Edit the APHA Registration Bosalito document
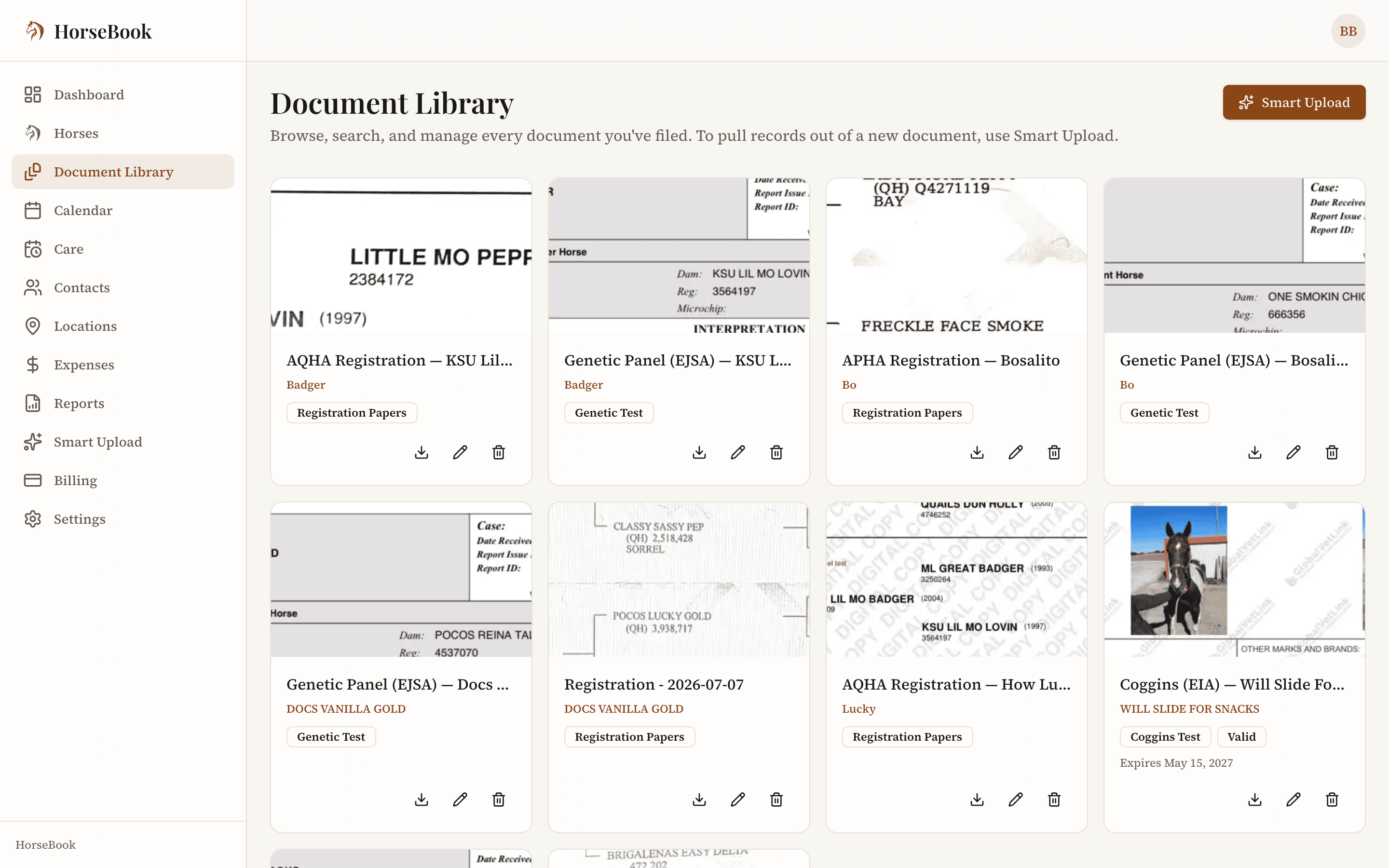The image size is (1389, 868). pos(1015,452)
